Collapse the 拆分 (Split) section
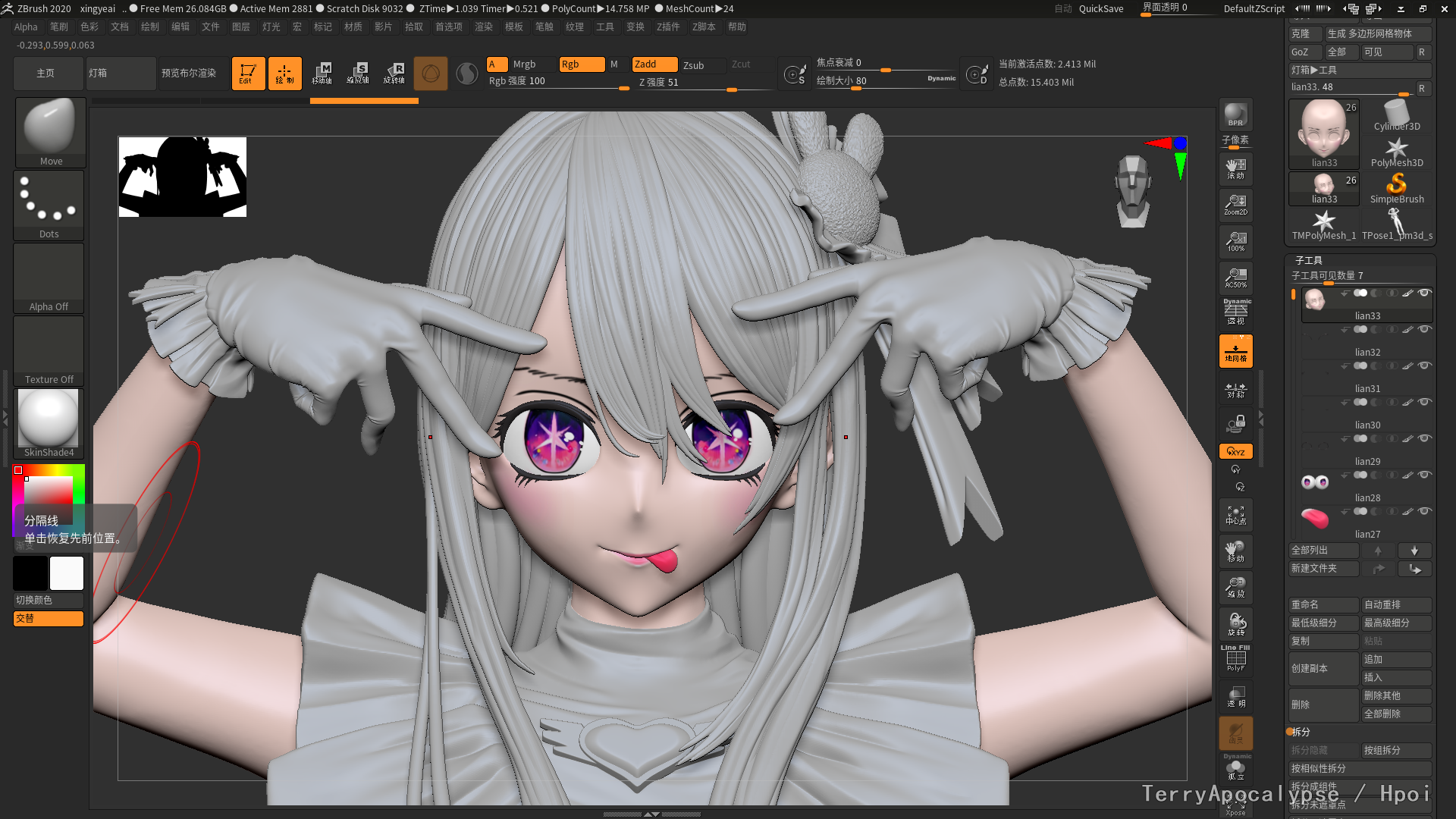 pos(1300,732)
